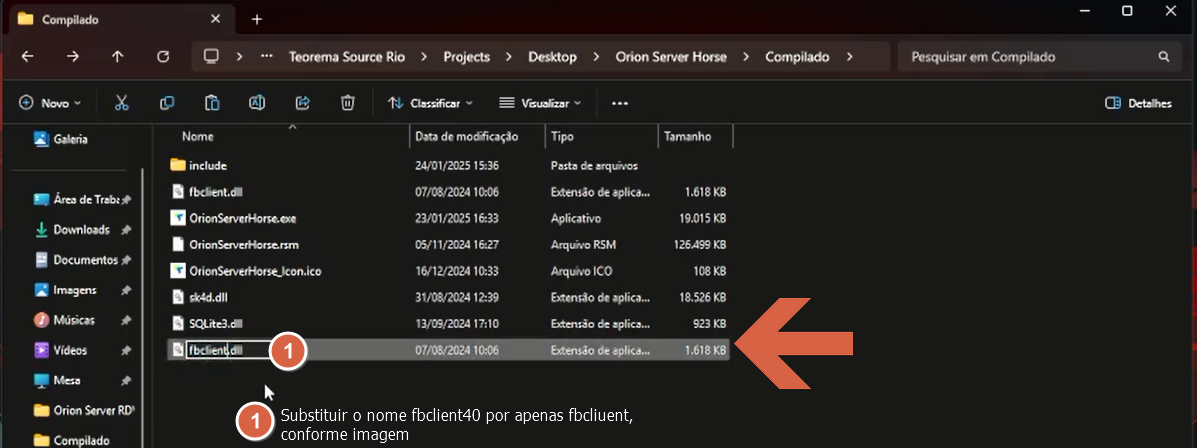The image size is (1197, 448).
Task: Expand the chevron after Orion Server Horse
Action: coord(746,56)
